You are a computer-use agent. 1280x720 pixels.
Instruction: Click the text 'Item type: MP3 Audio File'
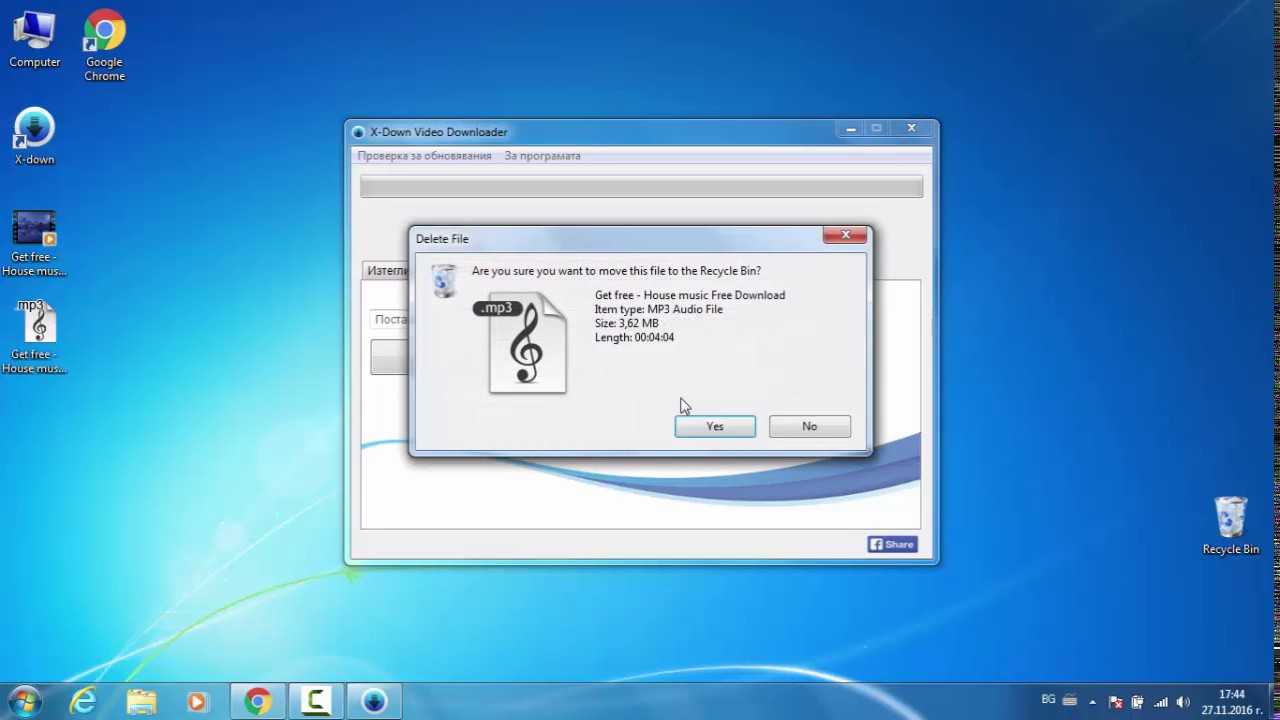[x=658, y=309]
